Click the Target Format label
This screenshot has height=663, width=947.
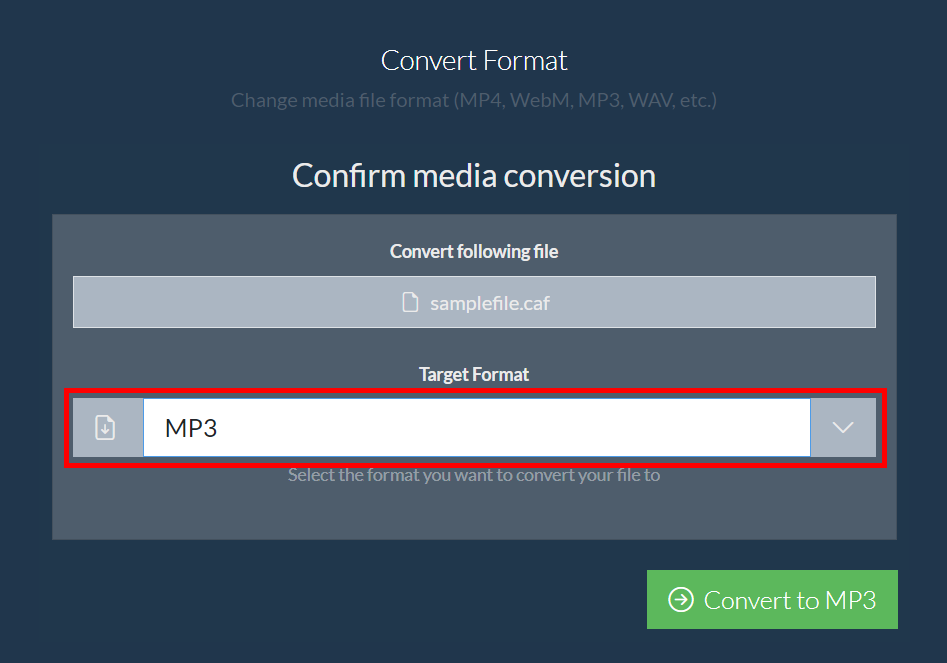(473, 374)
